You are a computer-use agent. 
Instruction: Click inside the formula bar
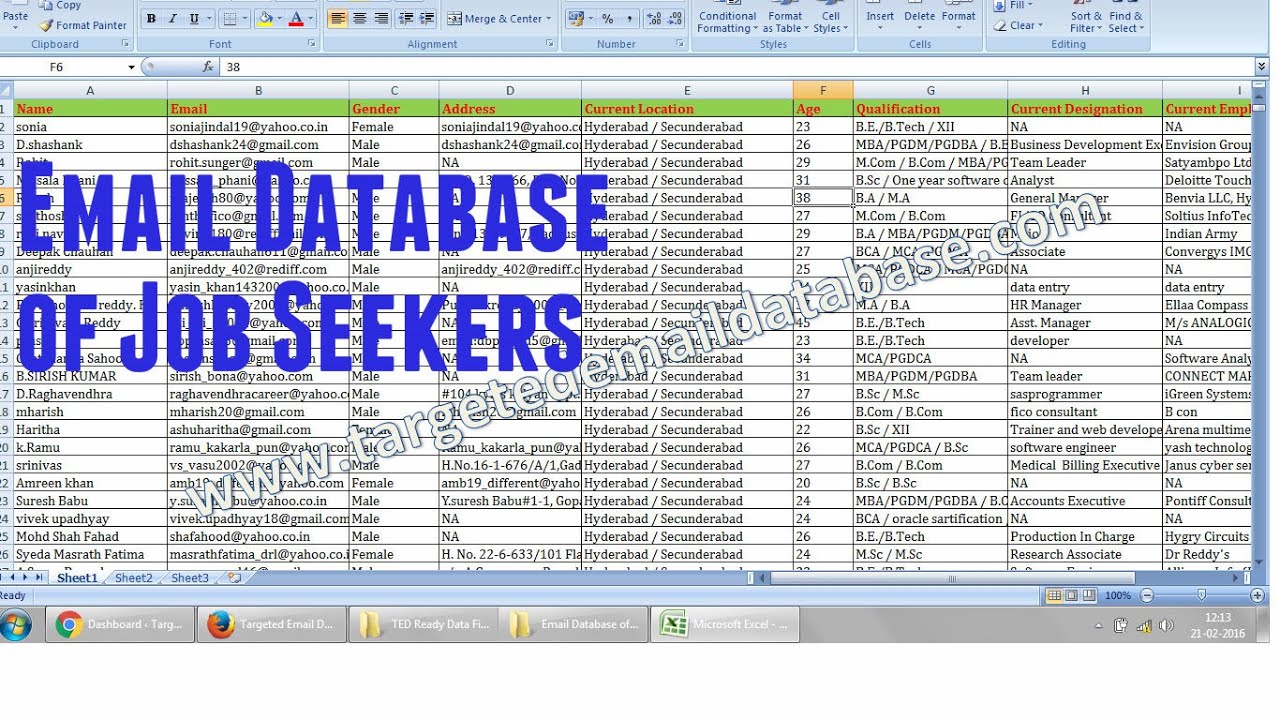point(400,67)
